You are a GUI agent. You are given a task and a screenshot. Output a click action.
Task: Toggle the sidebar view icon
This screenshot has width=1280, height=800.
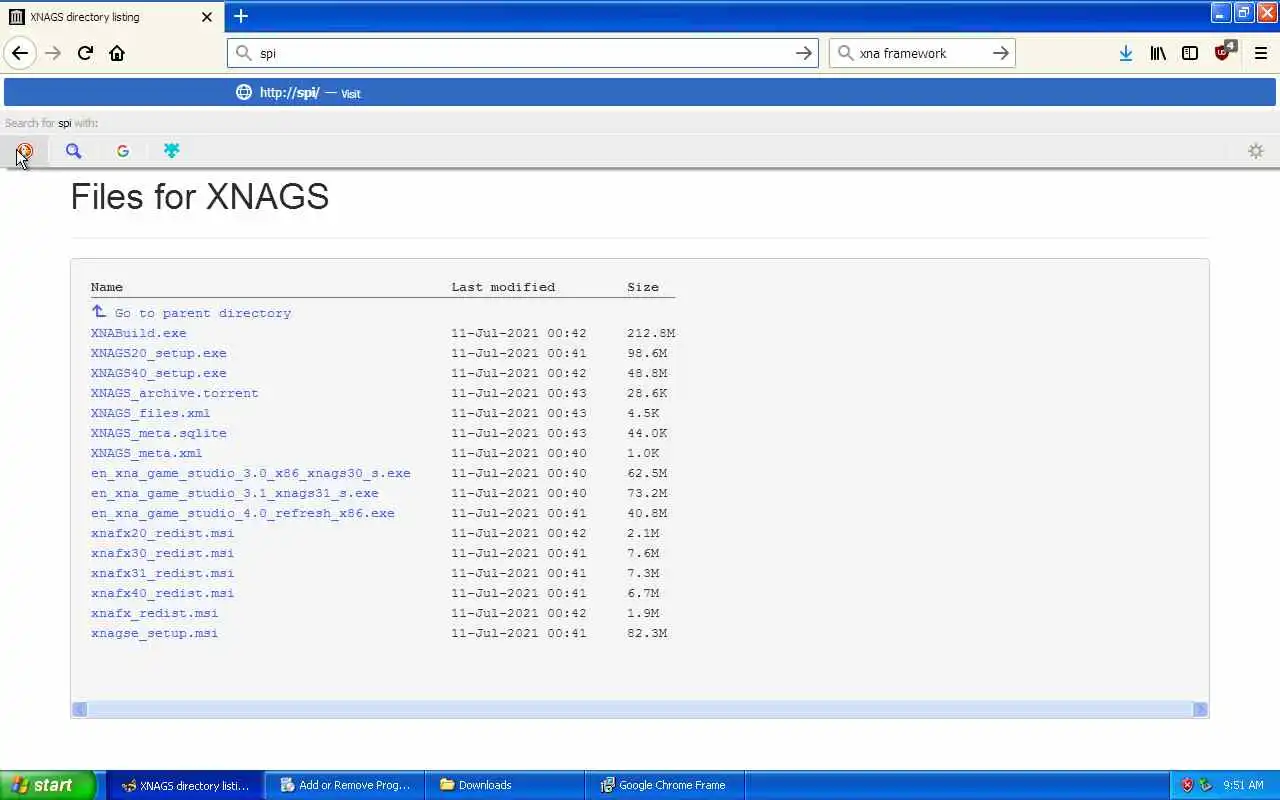[x=1190, y=53]
